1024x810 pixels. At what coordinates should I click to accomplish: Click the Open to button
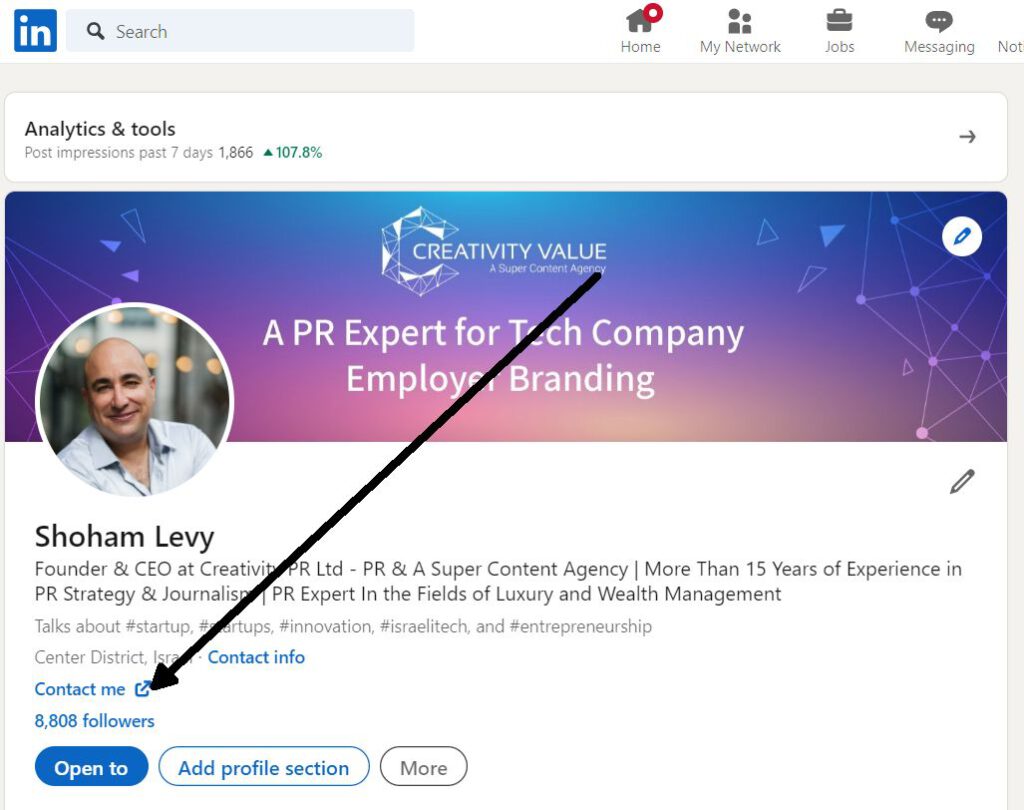click(x=91, y=767)
